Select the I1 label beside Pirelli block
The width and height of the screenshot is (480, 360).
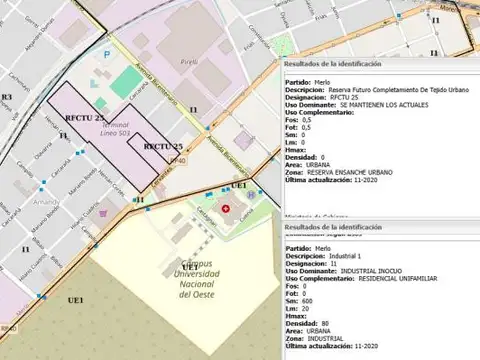point(193,110)
